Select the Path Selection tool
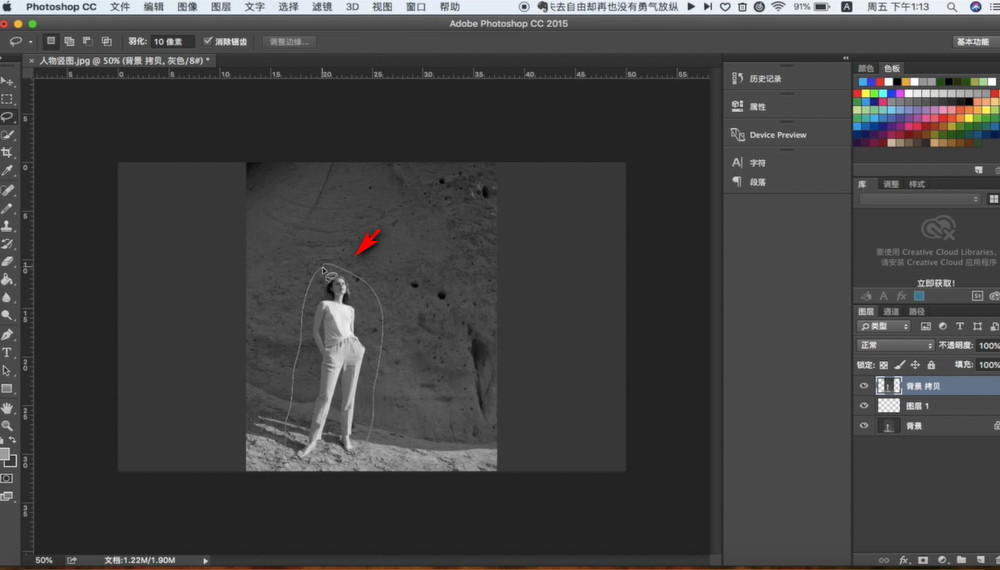The image size is (1000, 570). click(7, 370)
